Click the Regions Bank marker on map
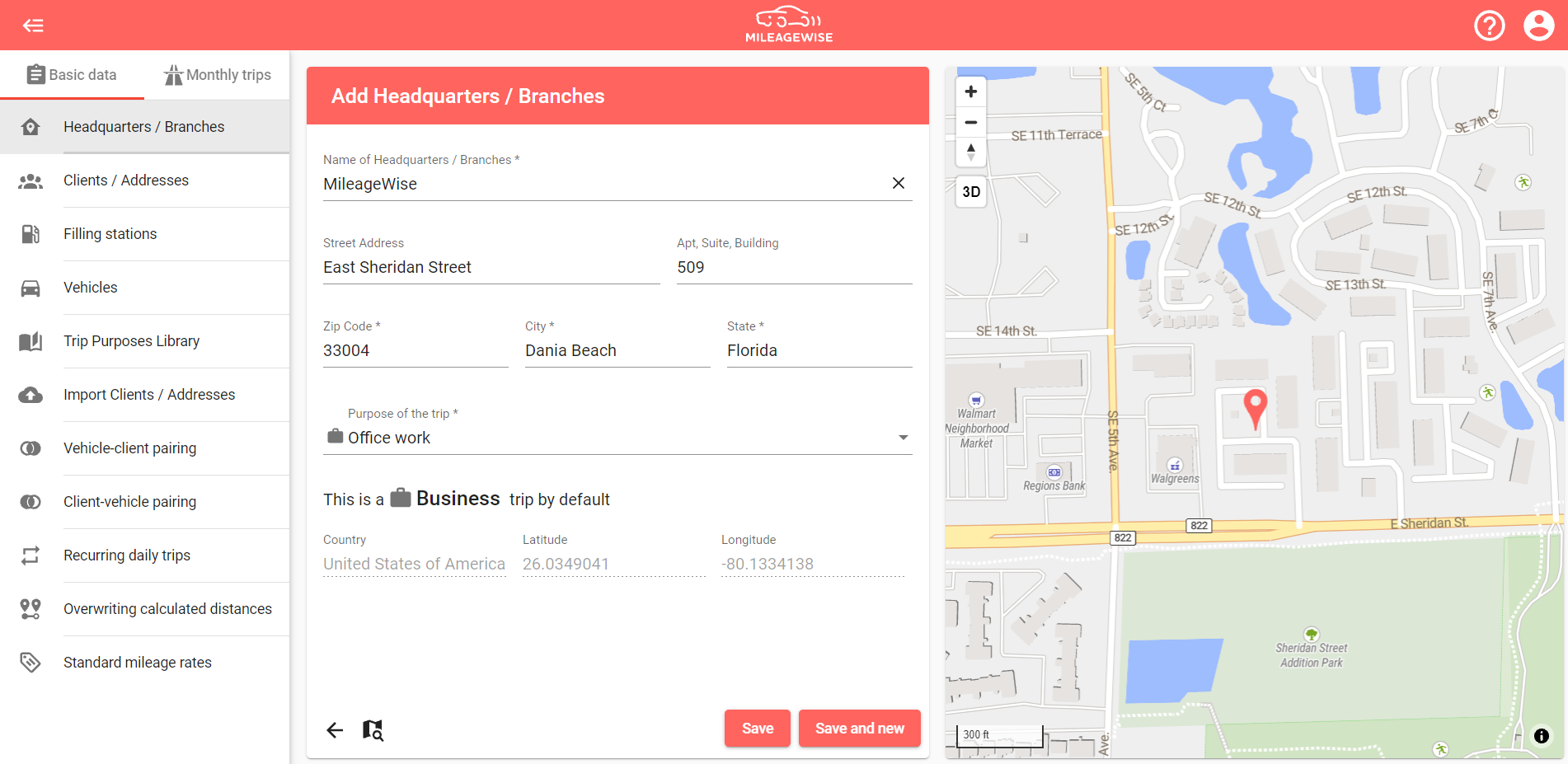Viewport: 1568px width, 764px height. click(x=1054, y=473)
